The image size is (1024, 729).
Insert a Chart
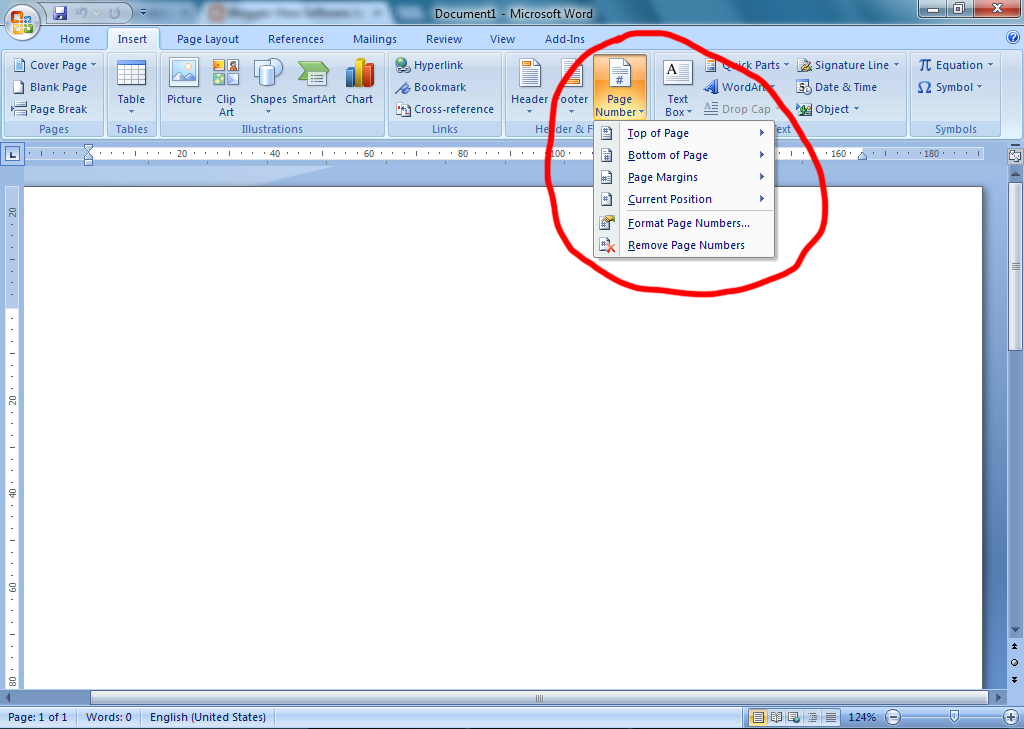[x=359, y=85]
